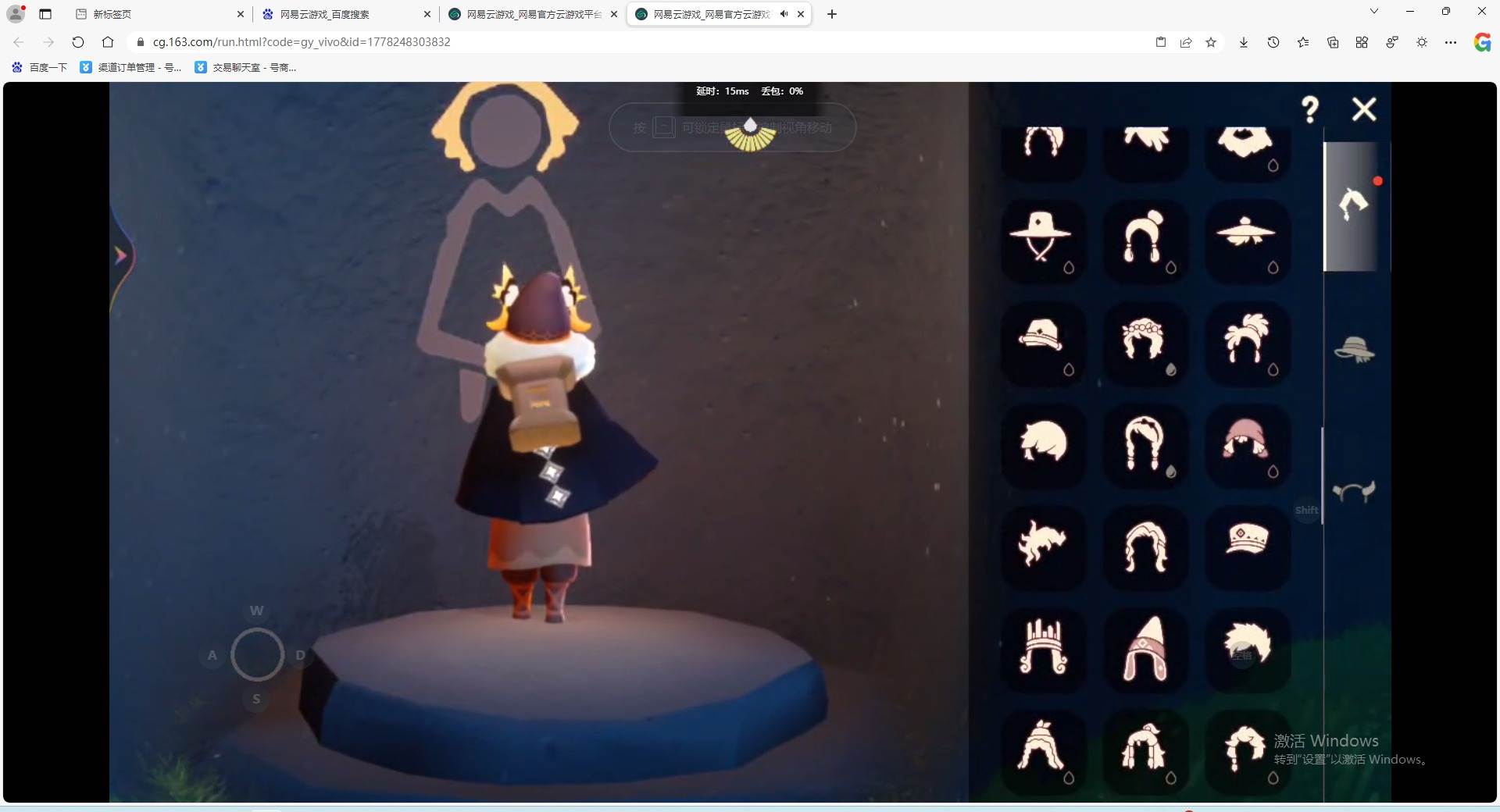
Task: Click the WASD virtual joystick circle
Action: [x=257, y=654]
